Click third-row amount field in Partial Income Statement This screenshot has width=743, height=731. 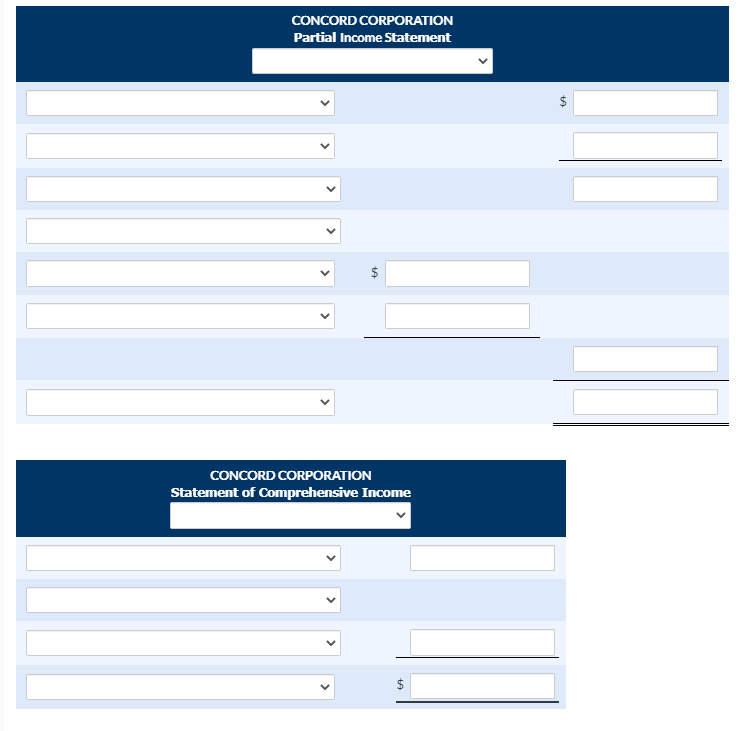[x=645, y=189]
